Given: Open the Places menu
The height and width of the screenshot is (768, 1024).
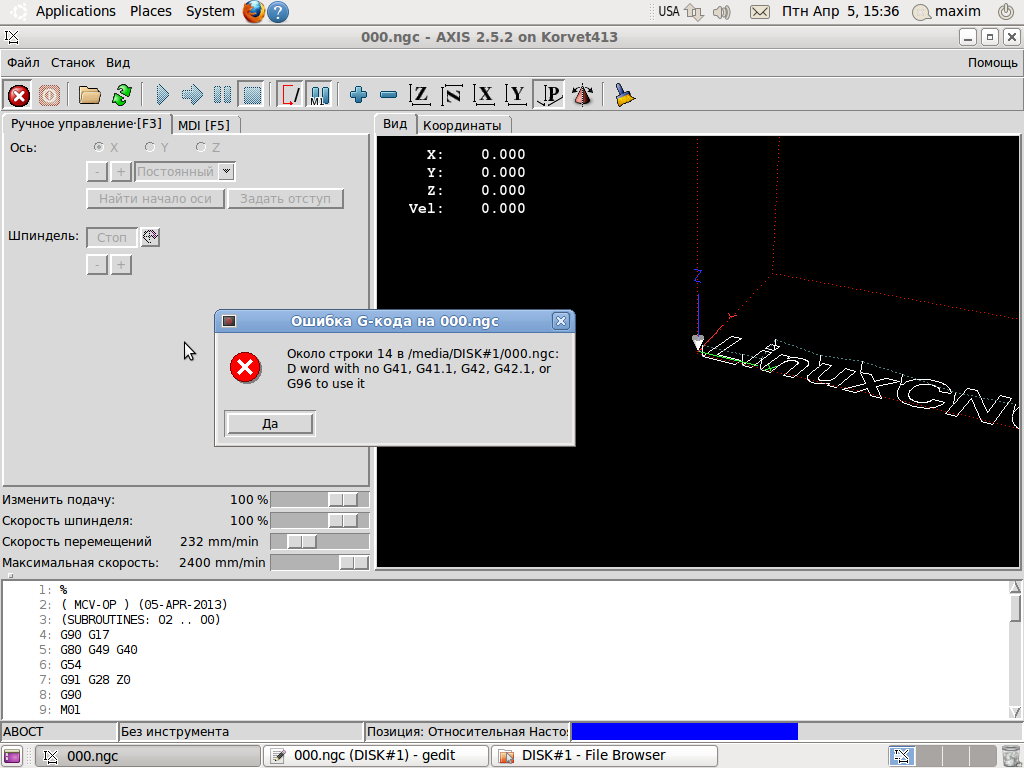Looking at the screenshot, I should click(150, 11).
